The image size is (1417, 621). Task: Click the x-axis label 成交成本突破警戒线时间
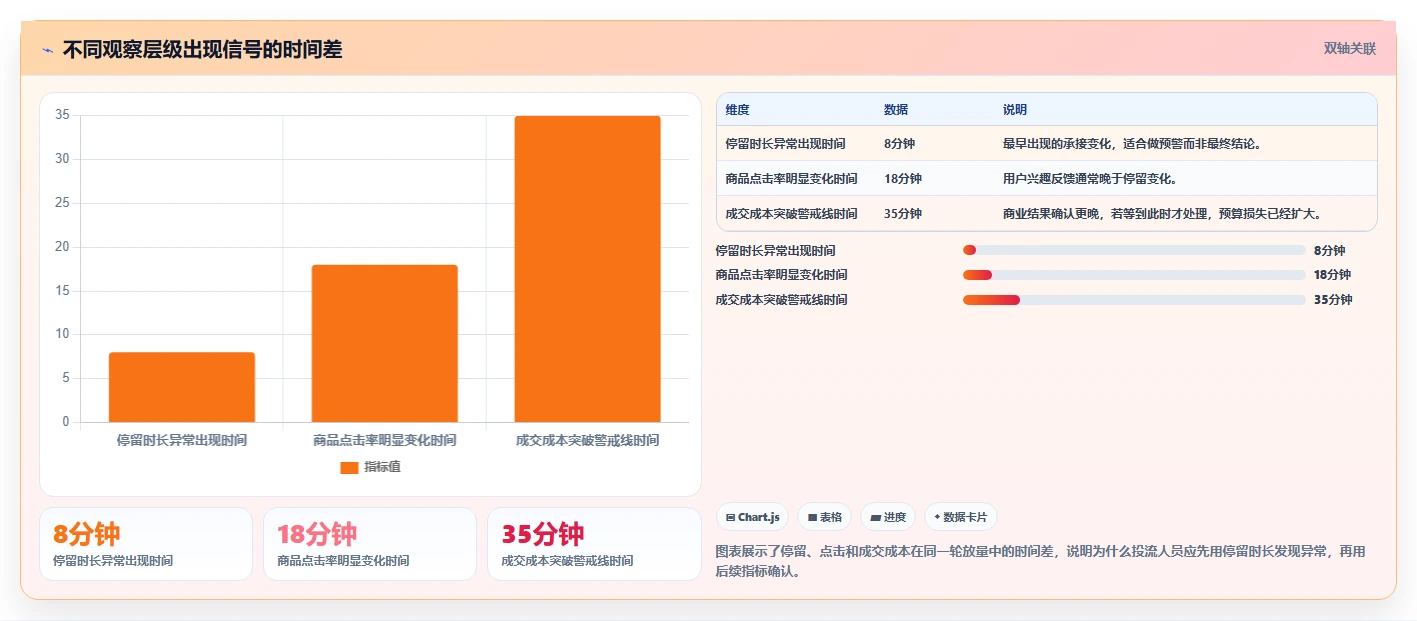[588, 440]
